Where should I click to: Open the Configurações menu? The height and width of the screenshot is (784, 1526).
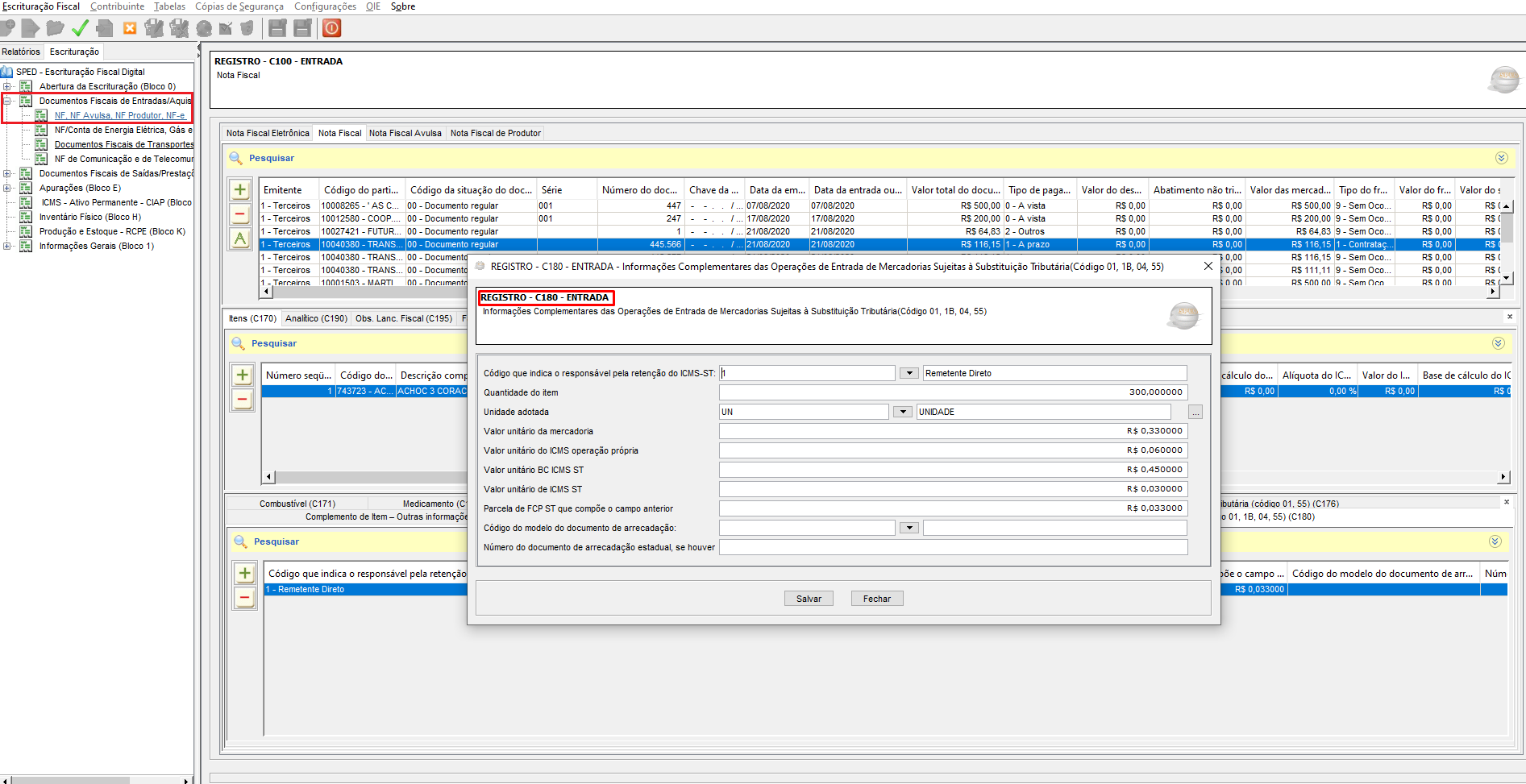325,6
